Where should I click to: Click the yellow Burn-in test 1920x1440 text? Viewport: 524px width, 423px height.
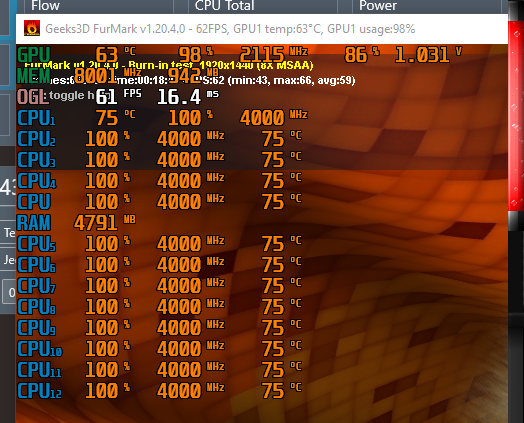[x=221, y=65]
